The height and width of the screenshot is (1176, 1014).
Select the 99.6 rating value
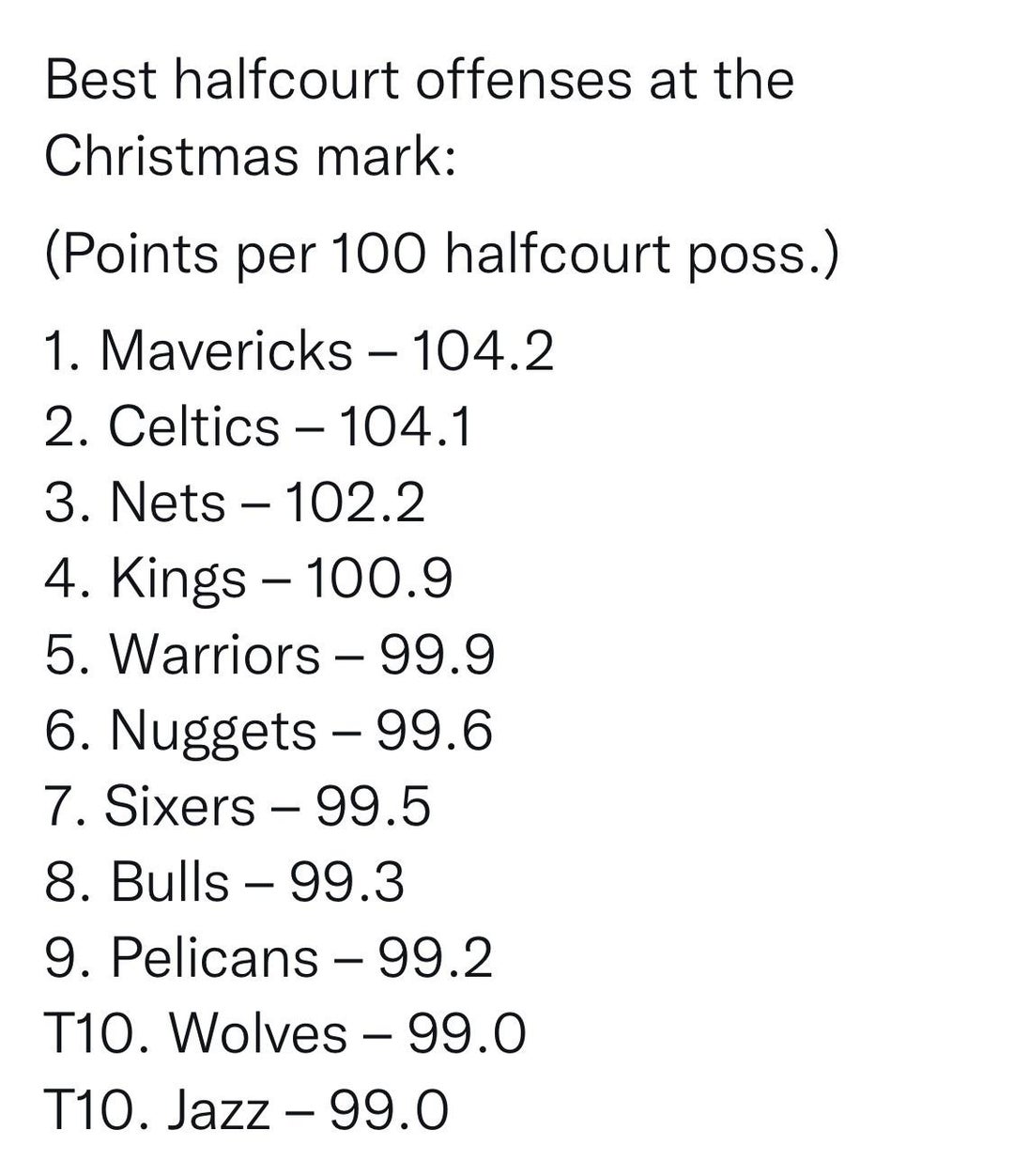(434, 731)
